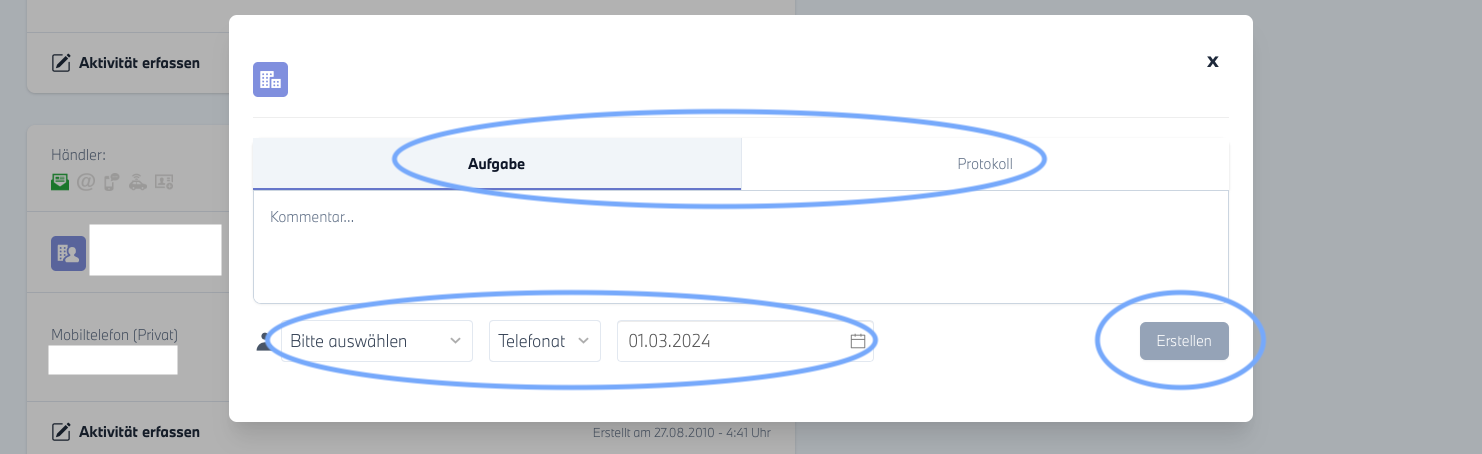Image resolution: width=1482 pixels, height=454 pixels.
Task: Focus the Kommentar text area
Action: tap(740, 246)
